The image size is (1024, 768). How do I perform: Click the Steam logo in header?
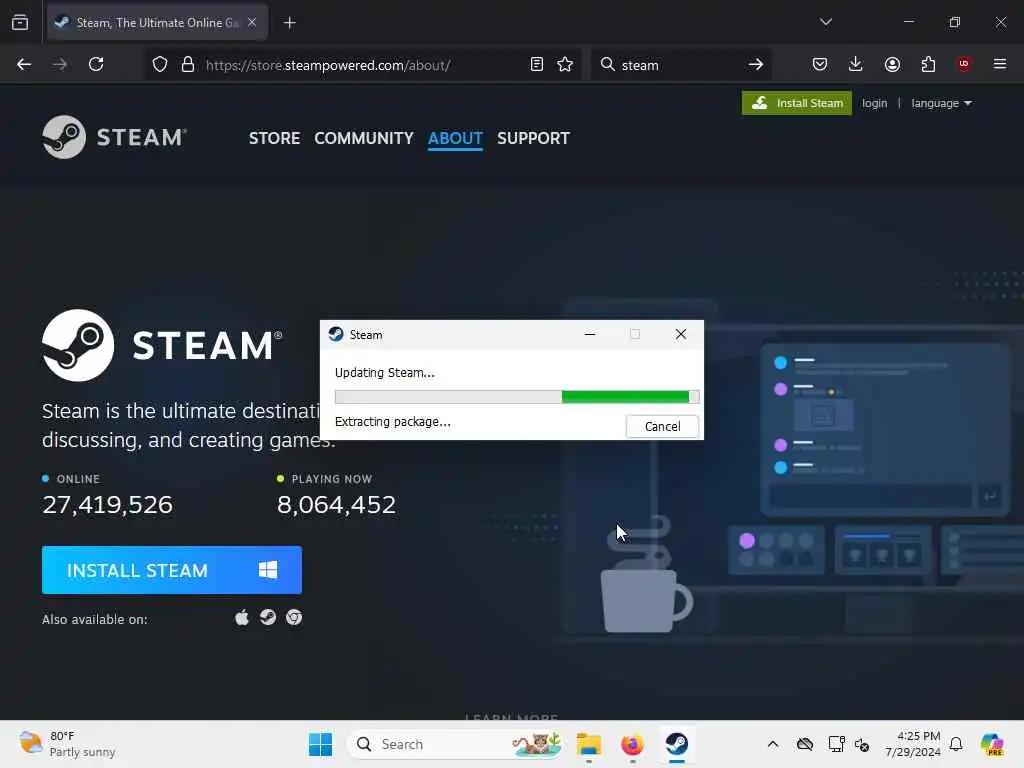point(115,137)
